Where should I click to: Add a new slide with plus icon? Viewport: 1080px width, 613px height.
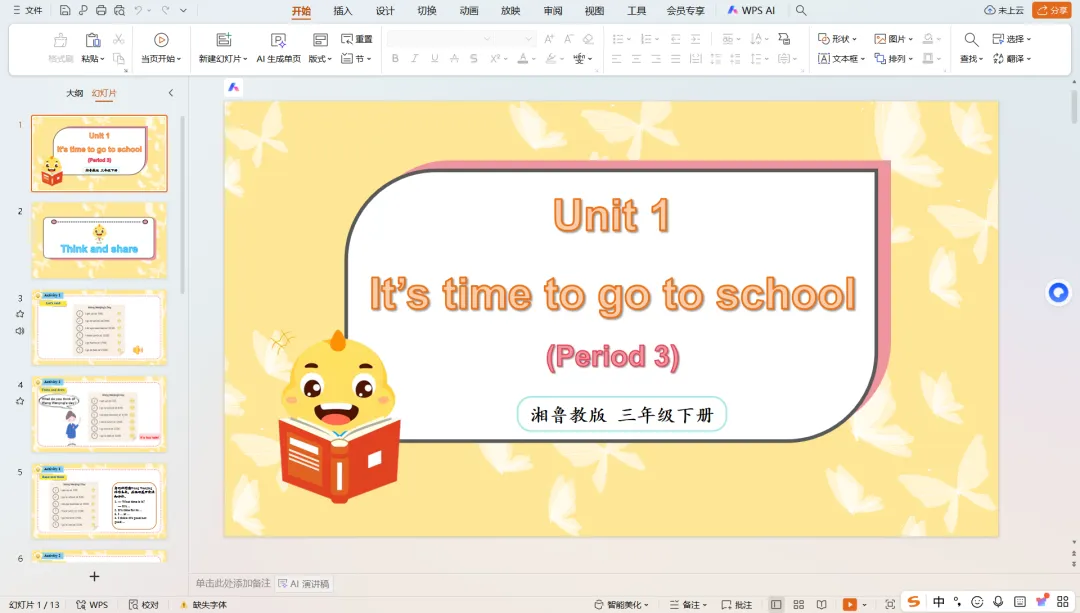(x=94, y=576)
